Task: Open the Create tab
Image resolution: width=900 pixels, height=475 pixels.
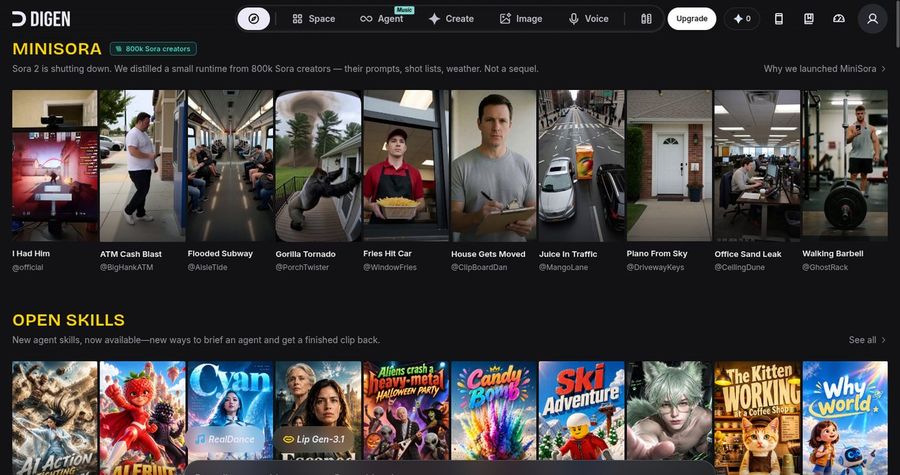Action: [x=451, y=19]
